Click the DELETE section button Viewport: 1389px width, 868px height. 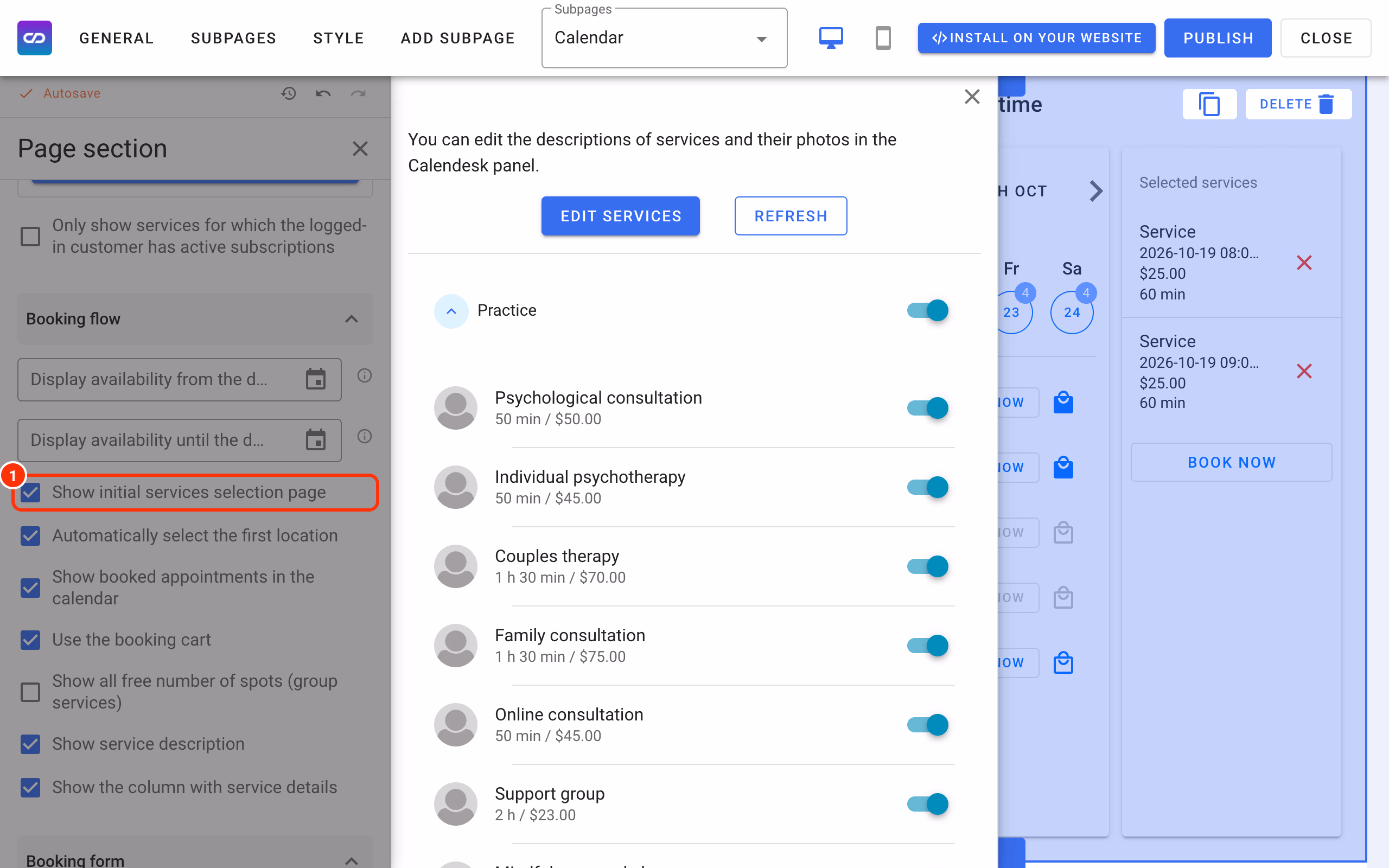coord(1298,105)
